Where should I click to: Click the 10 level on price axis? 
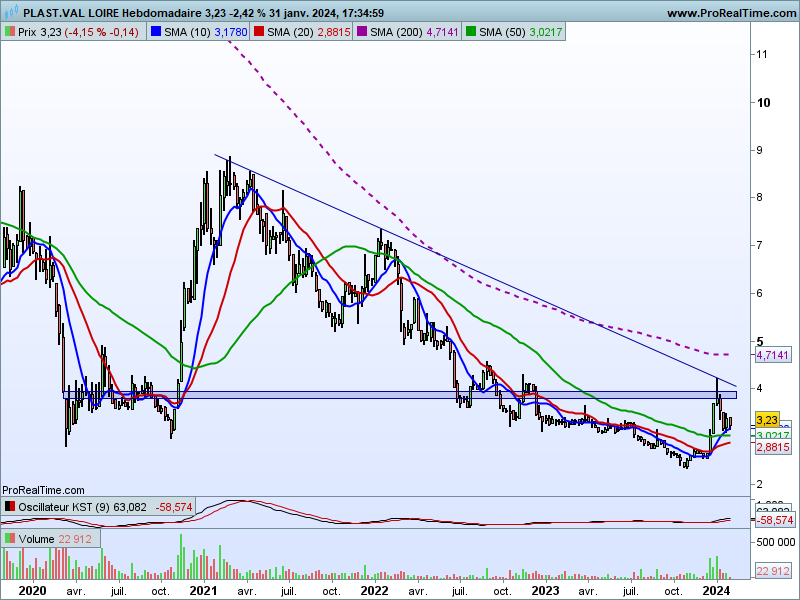pos(763,103)
